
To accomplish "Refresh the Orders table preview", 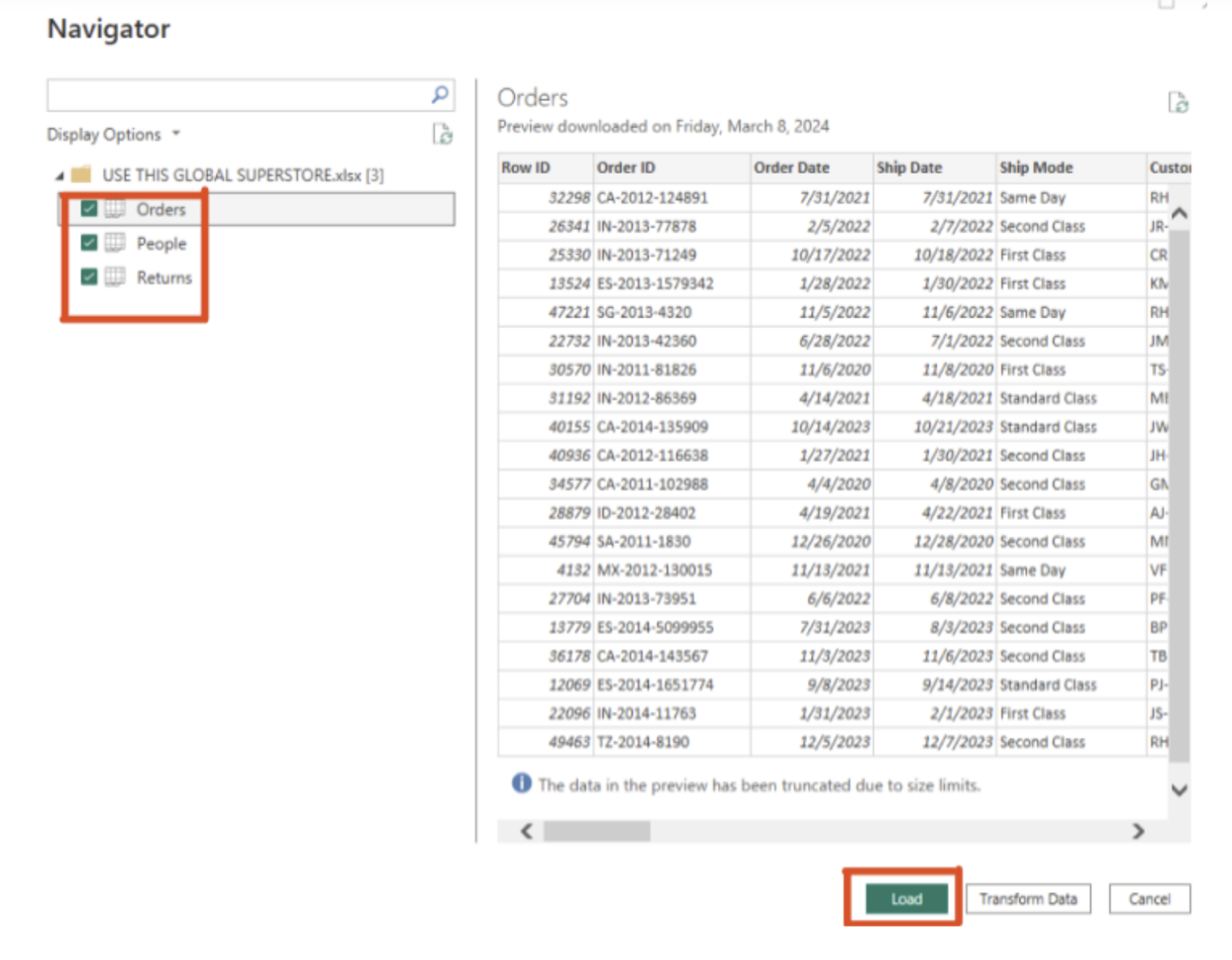I will click(x=1180, y=103).
